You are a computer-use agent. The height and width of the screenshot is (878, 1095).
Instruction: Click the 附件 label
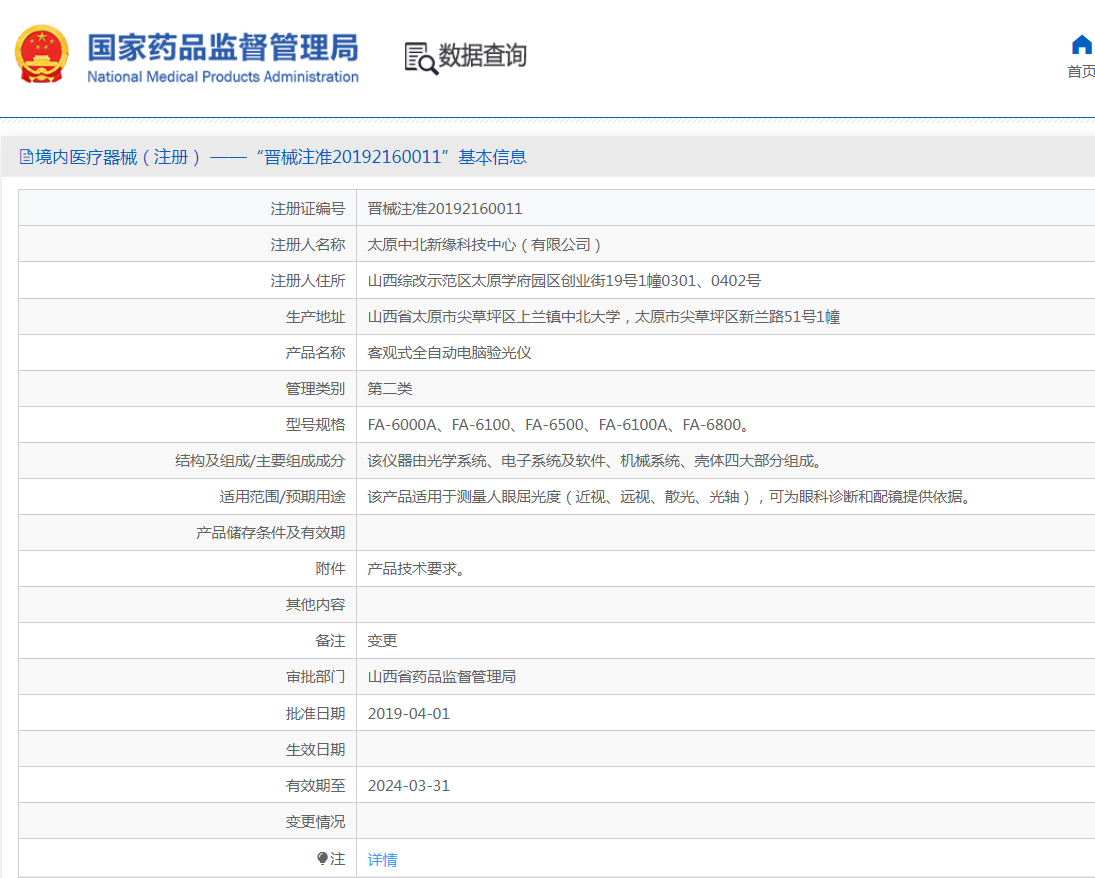click(330, 569)
